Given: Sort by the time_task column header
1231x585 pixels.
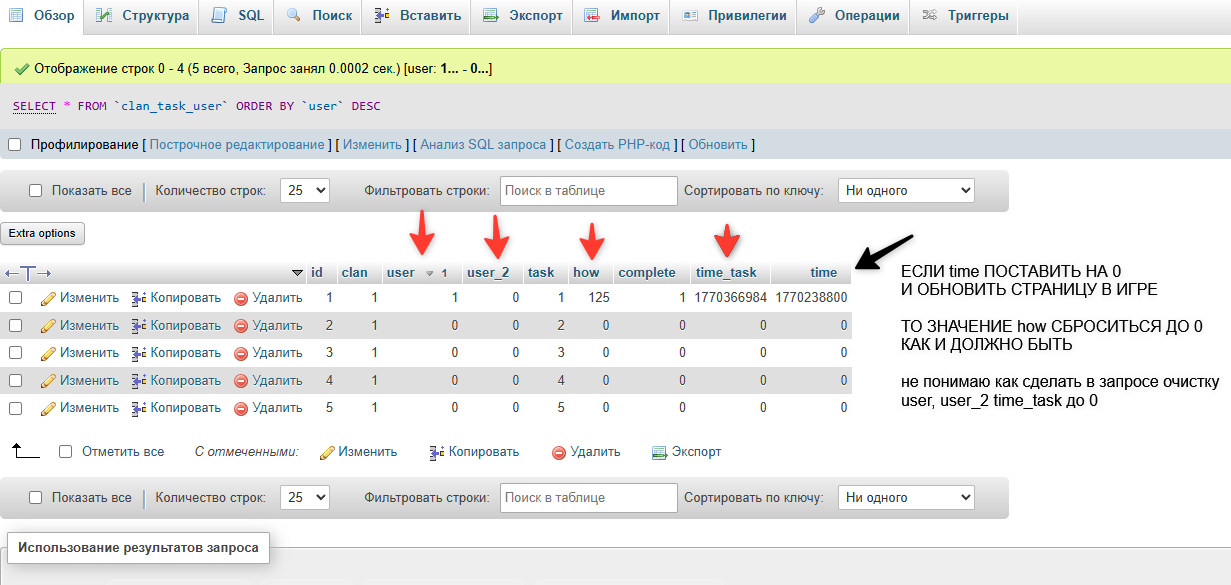Looking at the screenshot, I should click(x=726, y=273).
